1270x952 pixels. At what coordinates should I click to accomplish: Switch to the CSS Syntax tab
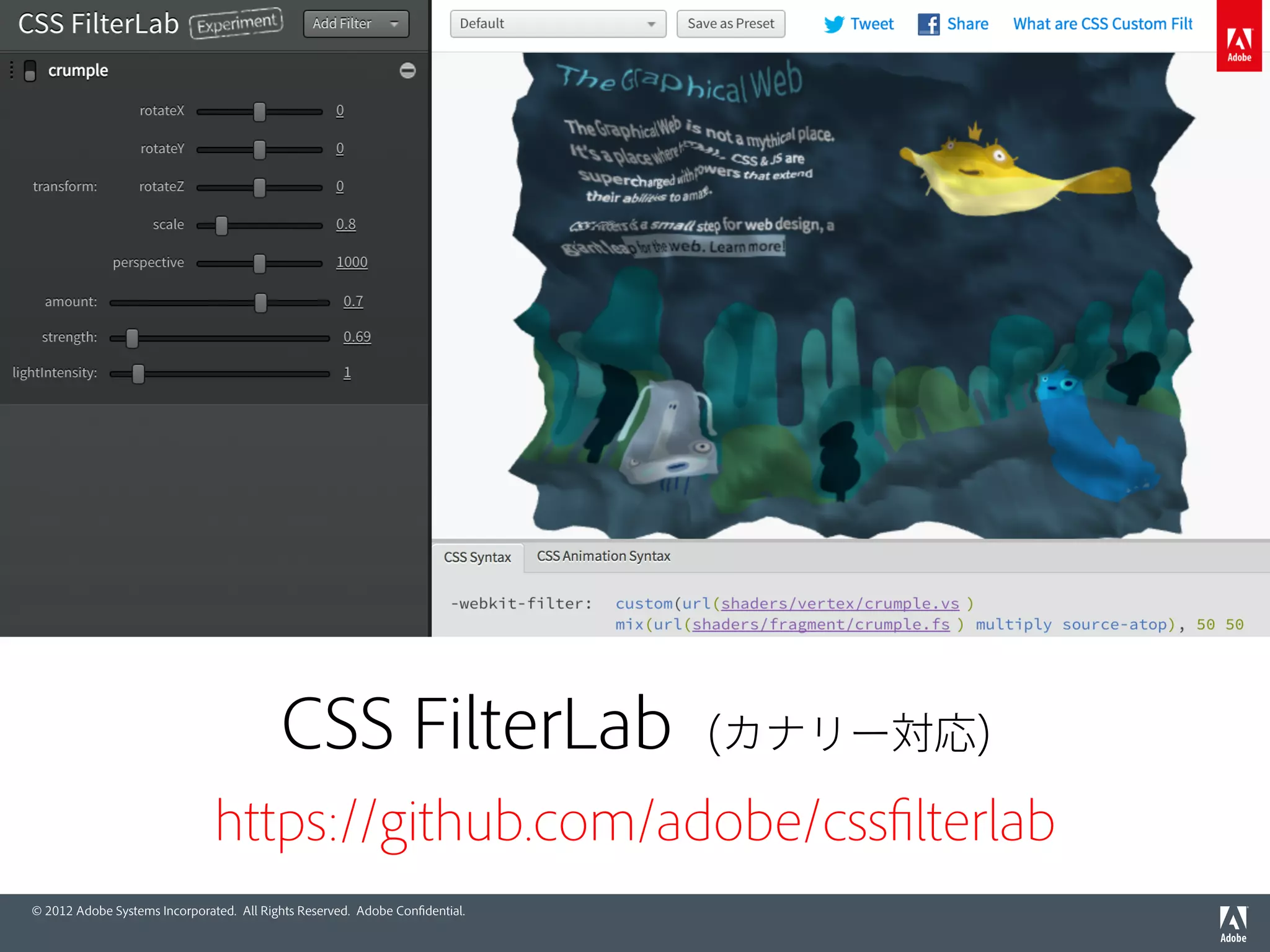pyautogui.click(x=477, y=557)
